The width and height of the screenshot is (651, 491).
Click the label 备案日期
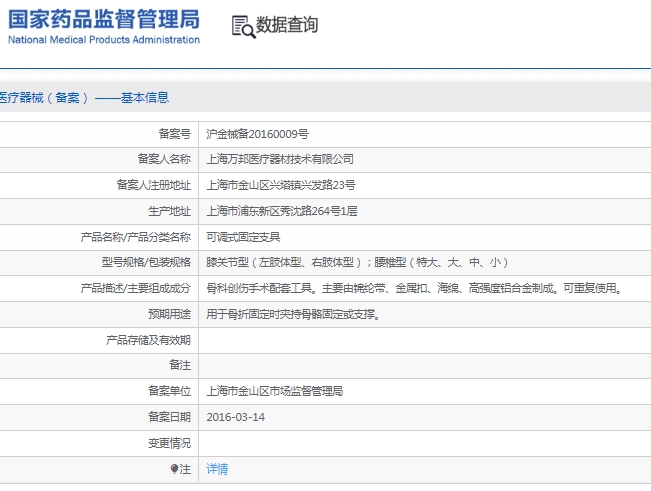(169, 417)
